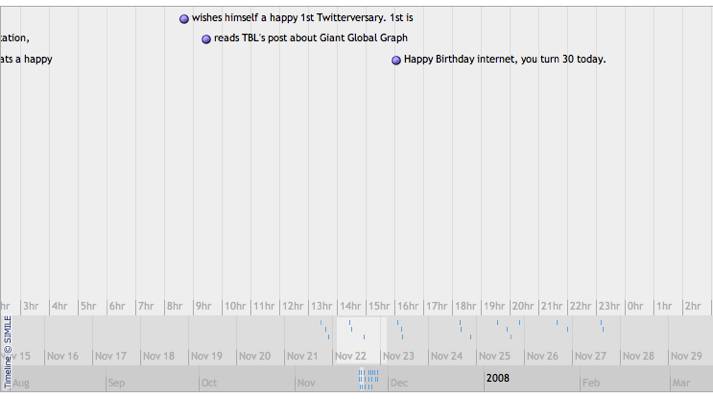The height and width of the screenshot is (399, 713).
Task: Select Nov 25 on the day band
Action: tap(494, 356)
